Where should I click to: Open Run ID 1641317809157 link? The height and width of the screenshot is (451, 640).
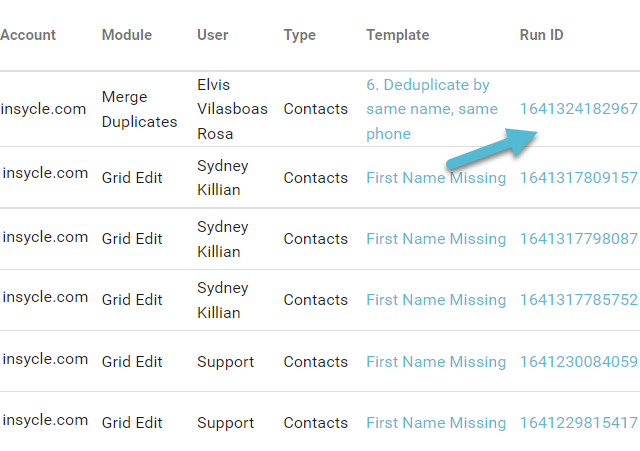578,178
